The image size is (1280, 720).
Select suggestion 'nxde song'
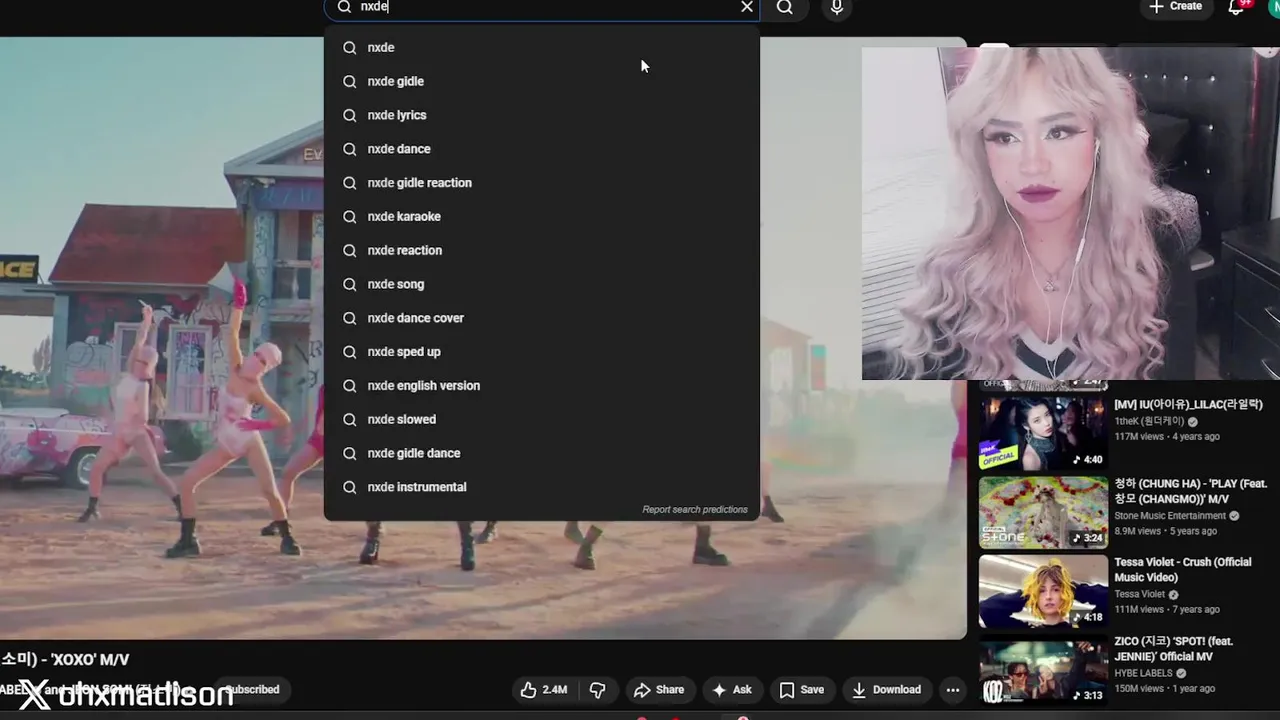(541, 284)
